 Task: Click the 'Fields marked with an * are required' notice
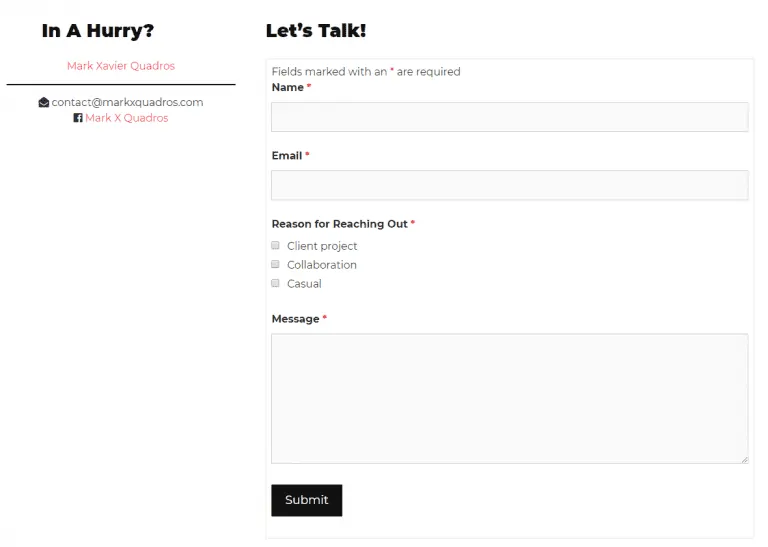click(x=366, y=71)
